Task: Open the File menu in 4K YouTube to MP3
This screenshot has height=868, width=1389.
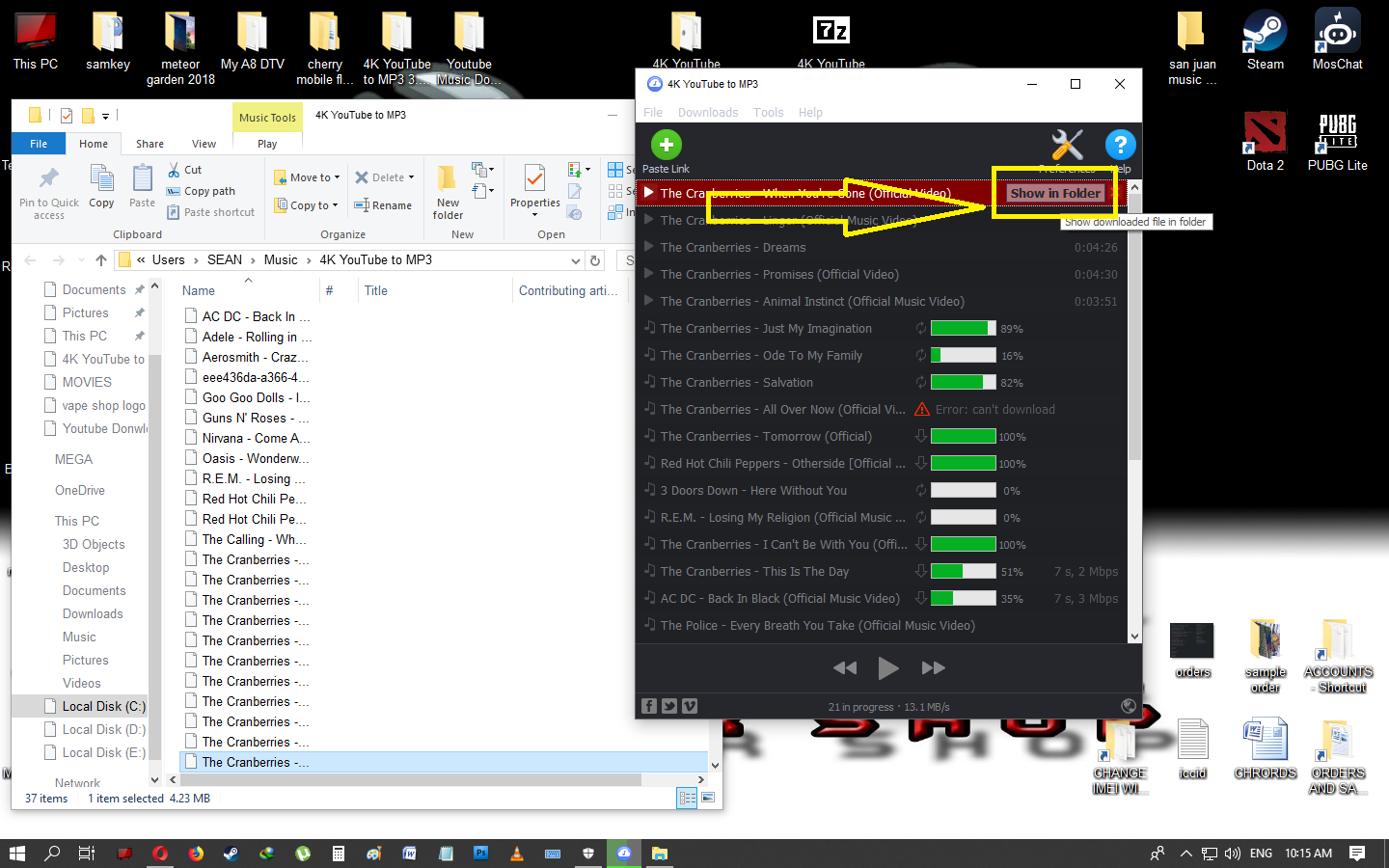Action: click(x=653, y=113)
